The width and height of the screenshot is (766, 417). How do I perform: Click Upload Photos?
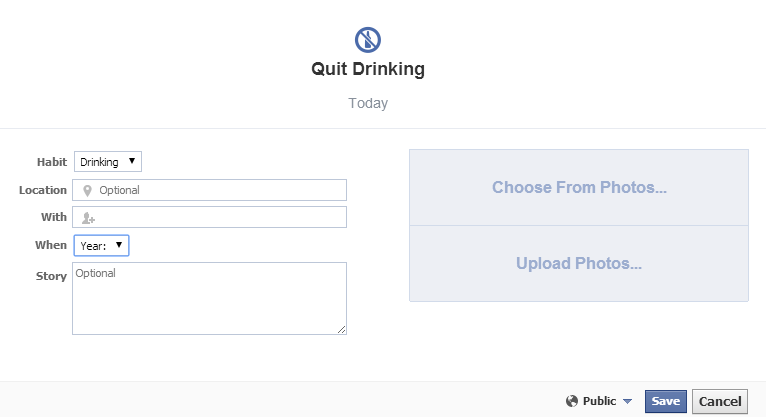[579, 264]
